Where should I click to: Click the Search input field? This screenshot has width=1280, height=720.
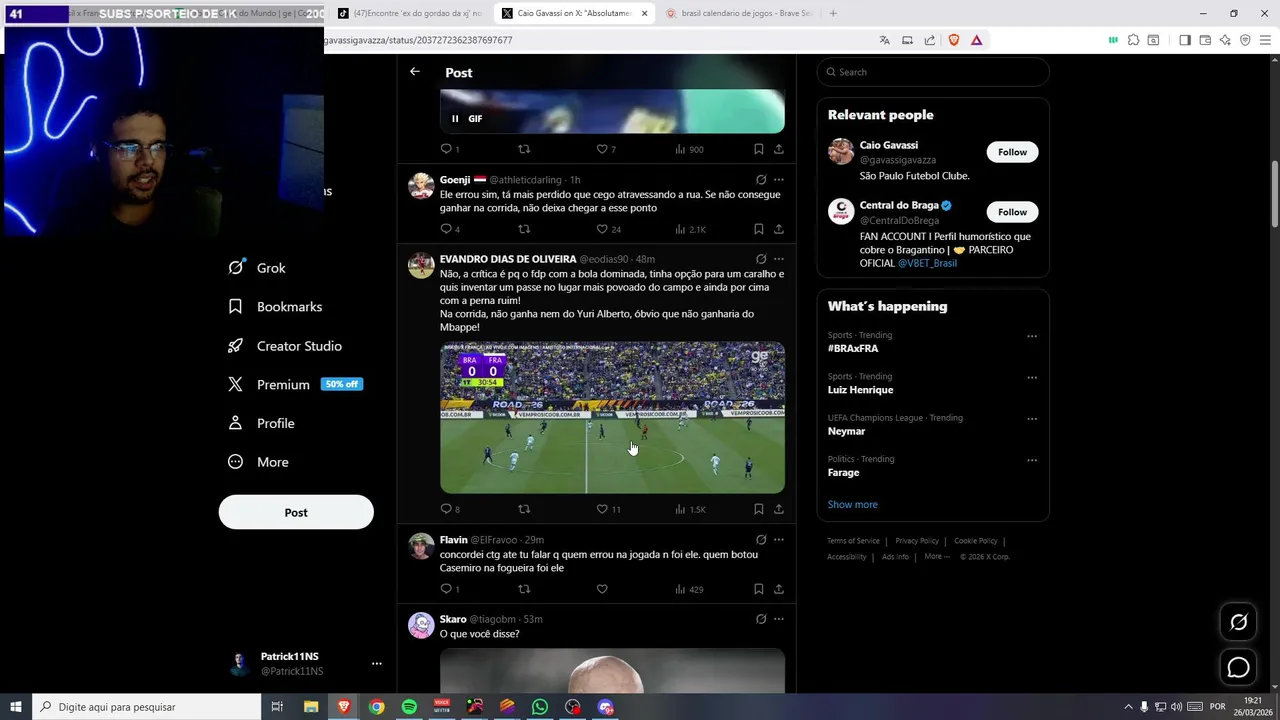933,72
